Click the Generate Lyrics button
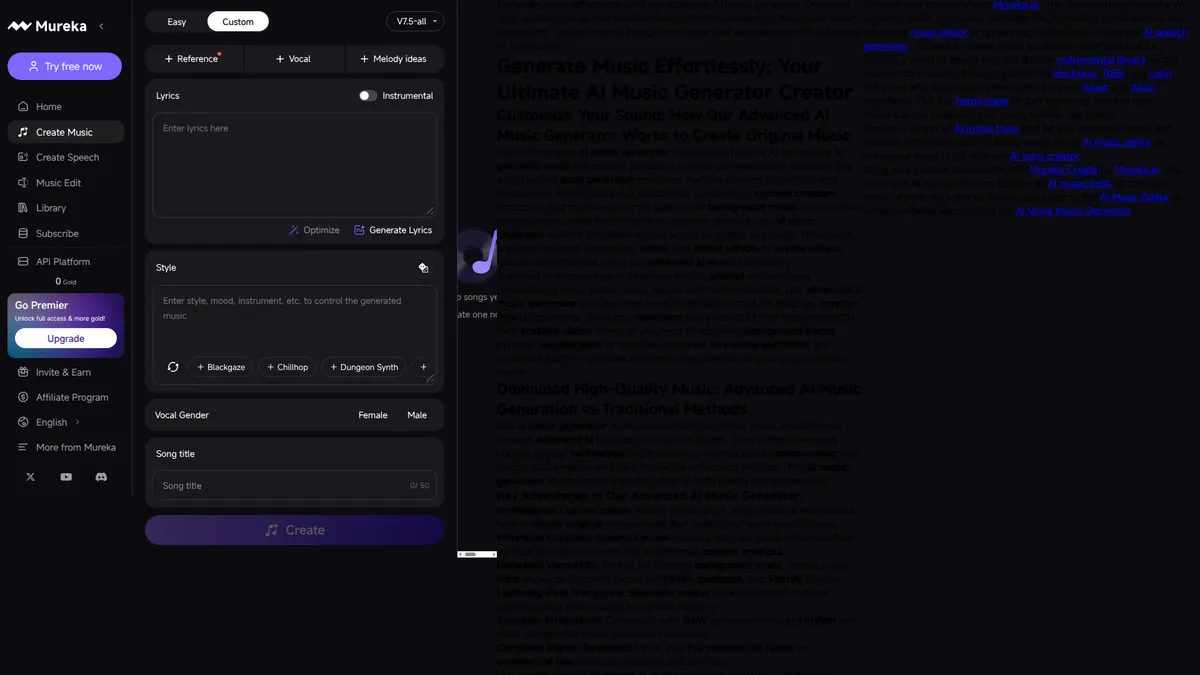Image resolution: width=1200 pixels, height=675 pixels. click(x=393, y=230)
